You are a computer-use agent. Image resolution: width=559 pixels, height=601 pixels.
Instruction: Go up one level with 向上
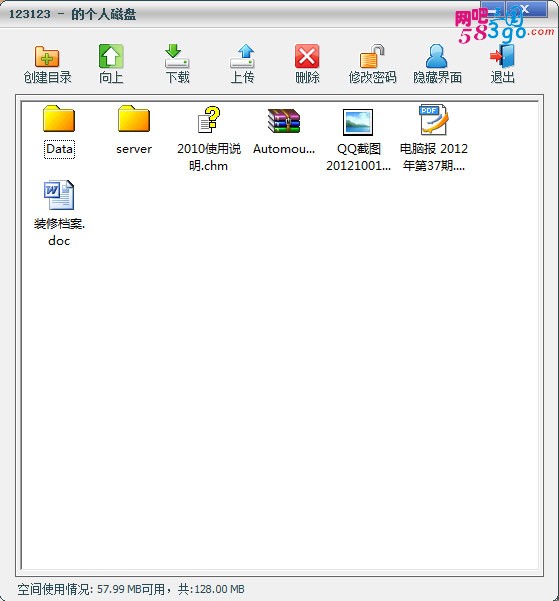pos(111,56)
